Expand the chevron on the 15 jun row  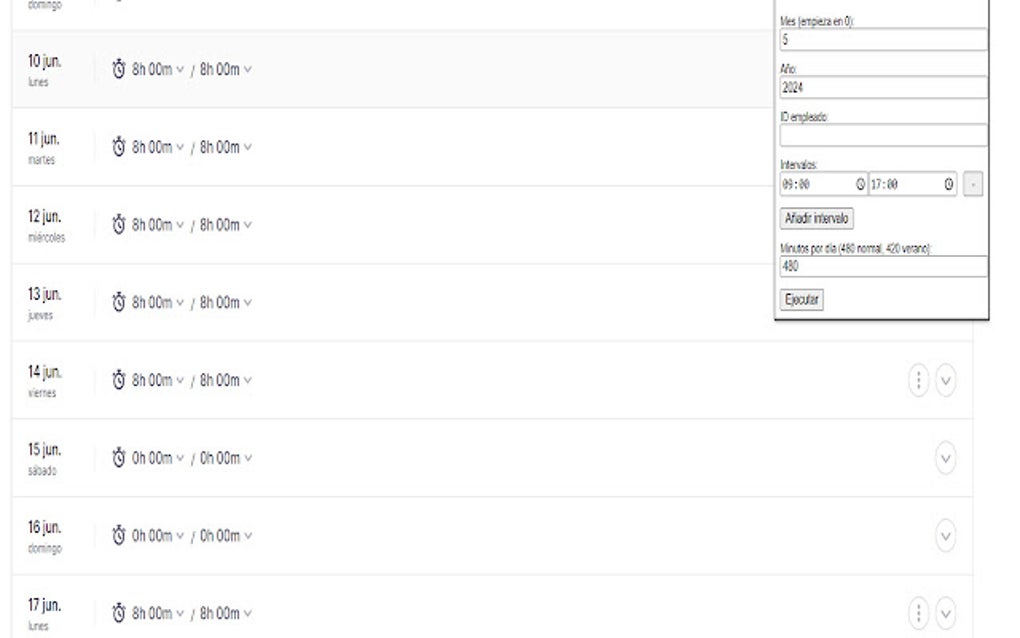pyautogui.click(x=945, y=458)
